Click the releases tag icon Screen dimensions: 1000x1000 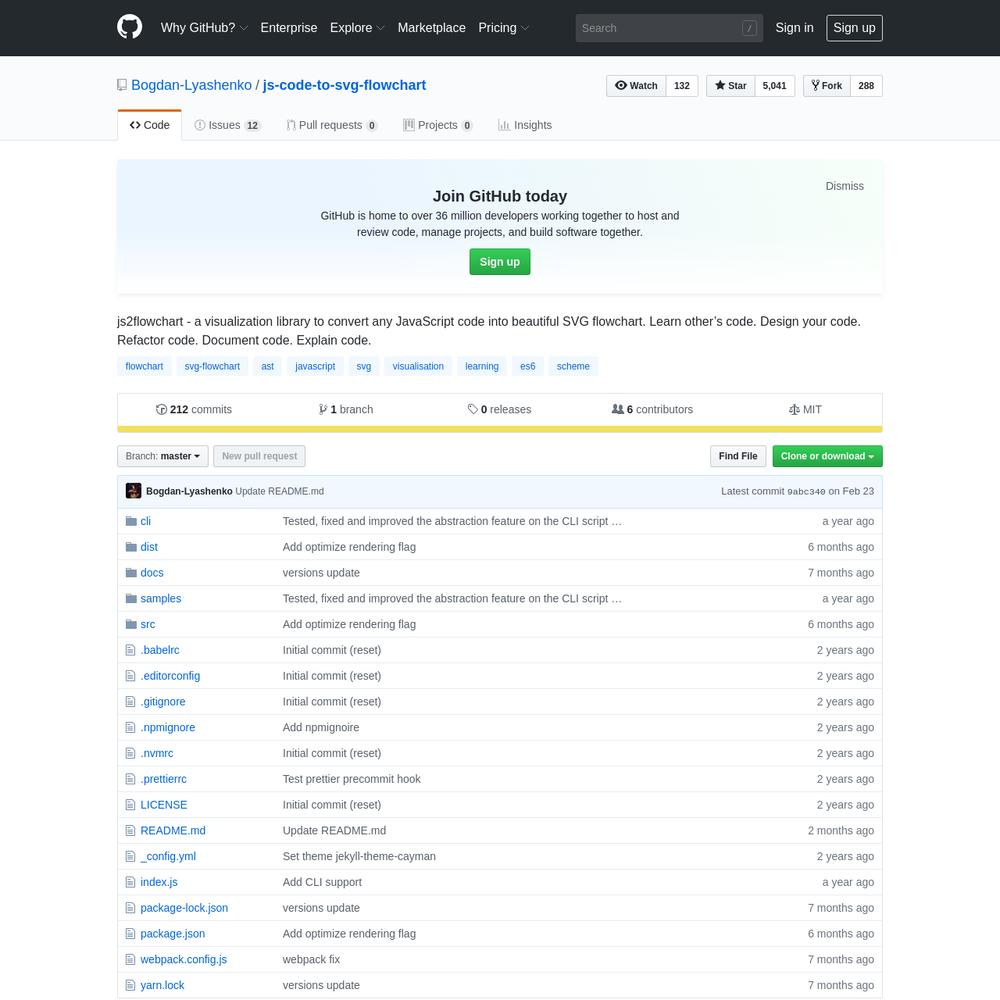pyautogui.click(x=473, y=409)
